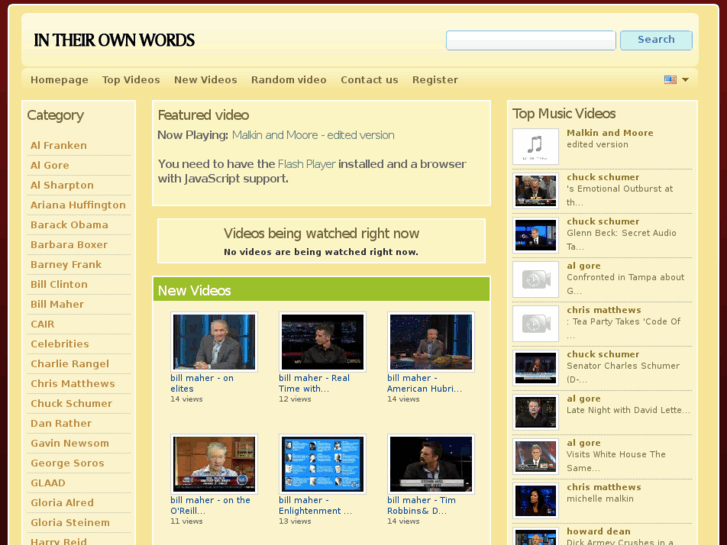
Task: Open the bill maher - Real Time with thumbnail
Action: click(322, 342)
